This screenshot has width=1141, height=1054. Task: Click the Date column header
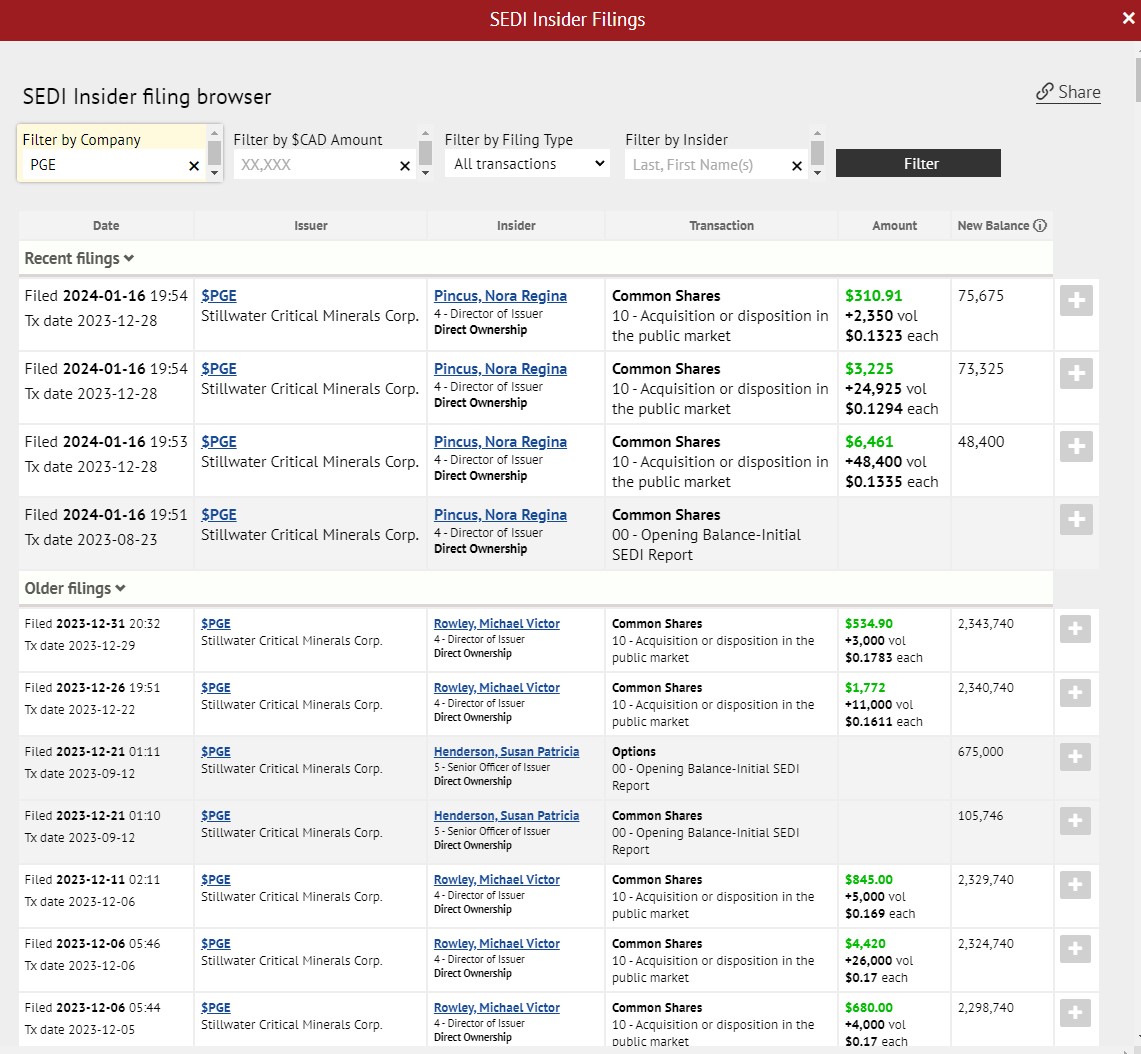[x=106, y=226]
